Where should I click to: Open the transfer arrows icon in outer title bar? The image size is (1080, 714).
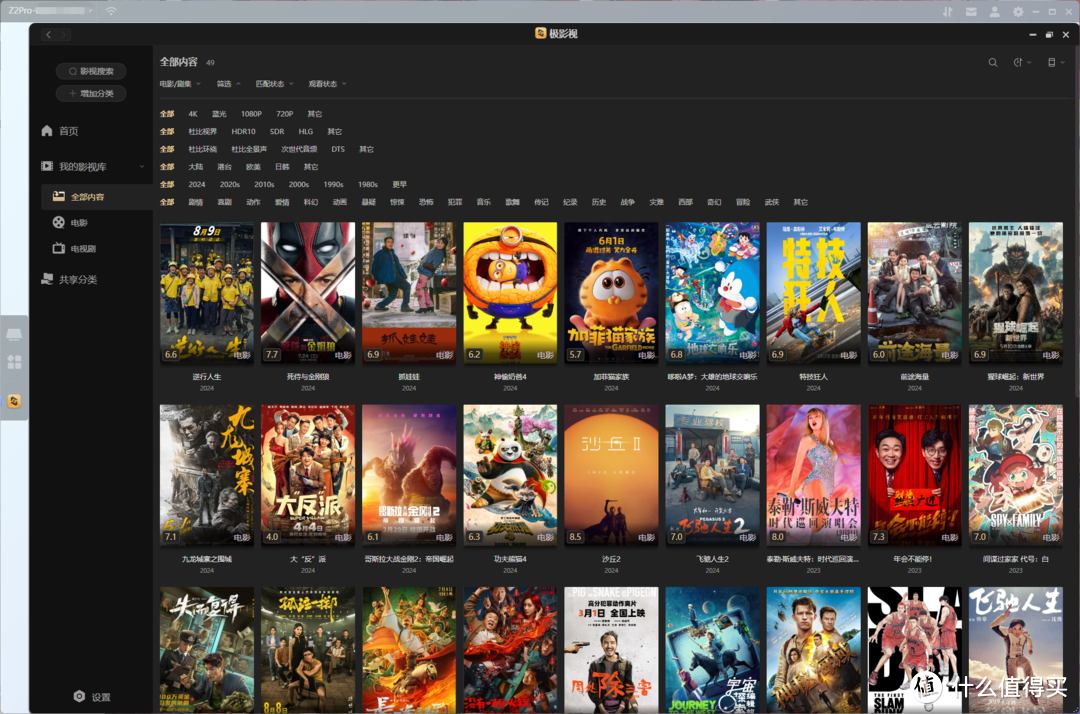(946, 11)
